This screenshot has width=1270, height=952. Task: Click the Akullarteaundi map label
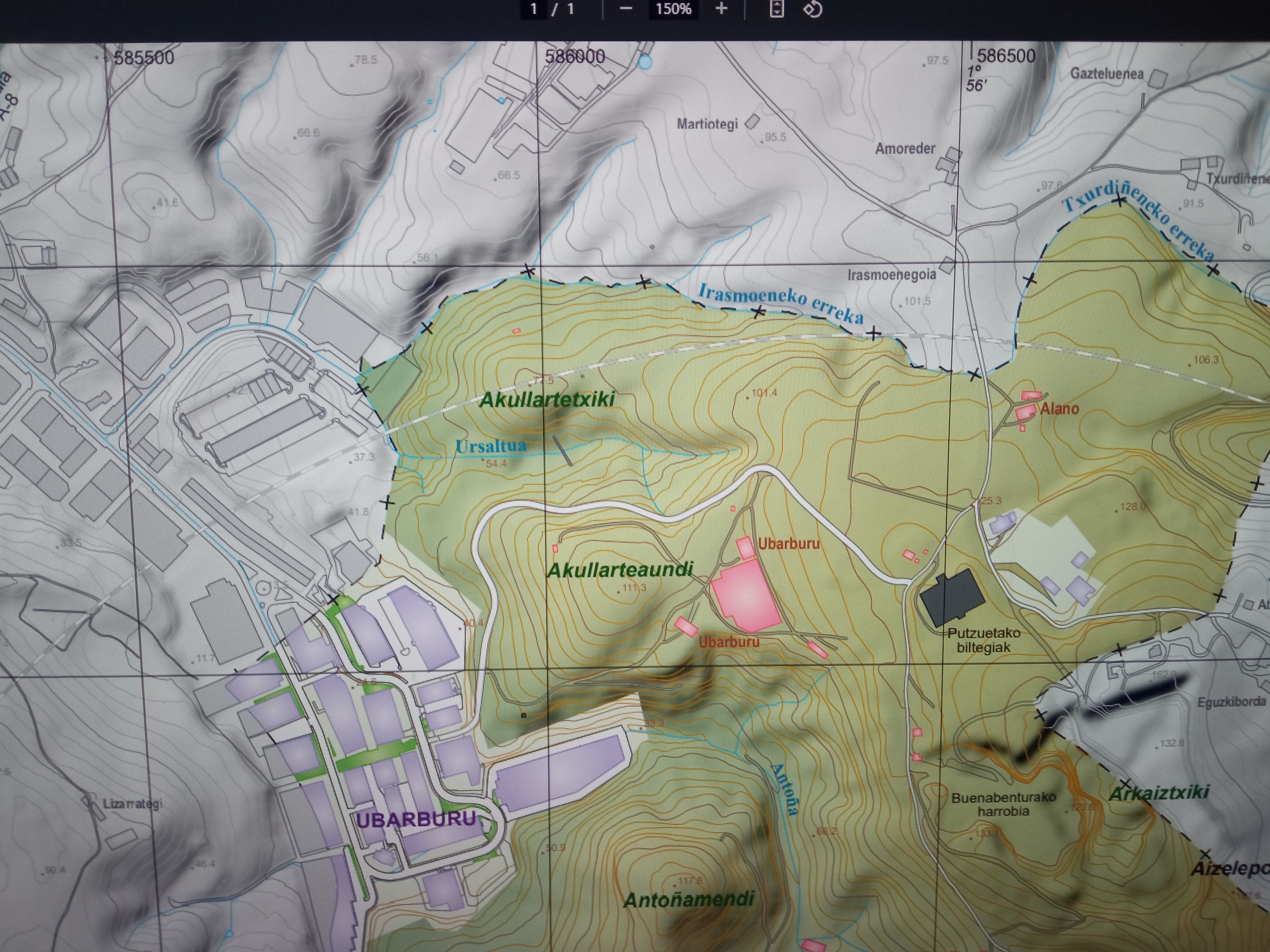point(620,570)
